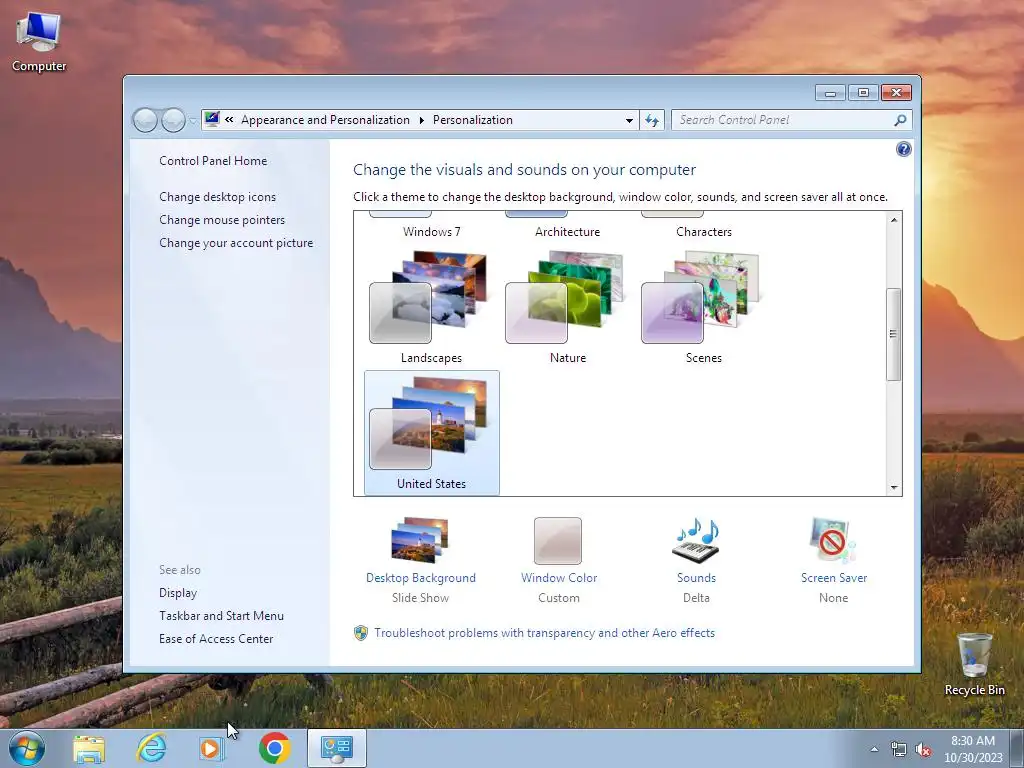Show hidden tray icons arrow
1024x768 pixels.
[874, 749]
